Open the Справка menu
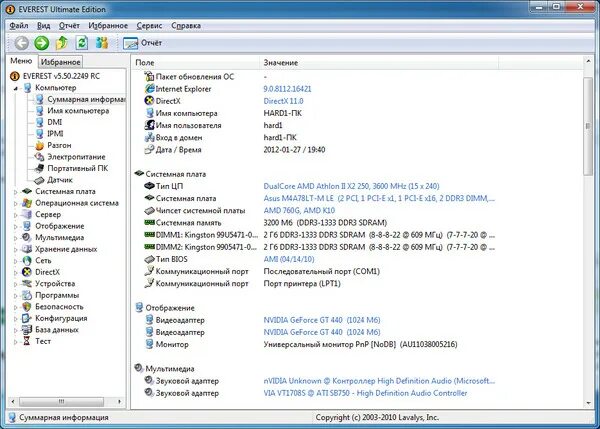Image resolution: width=600 pixels, height=429 pixels. [186, 26]
